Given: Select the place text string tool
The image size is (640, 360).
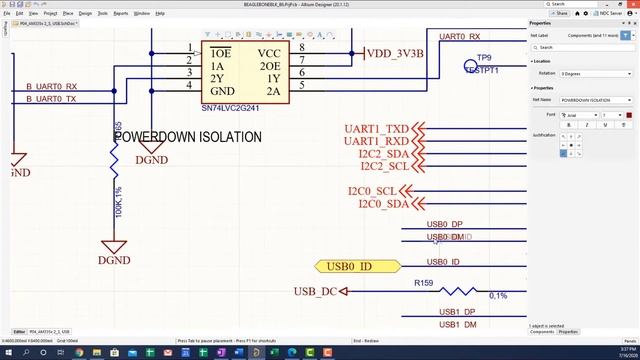Looking at the screenshot, I should coord(320,35).
